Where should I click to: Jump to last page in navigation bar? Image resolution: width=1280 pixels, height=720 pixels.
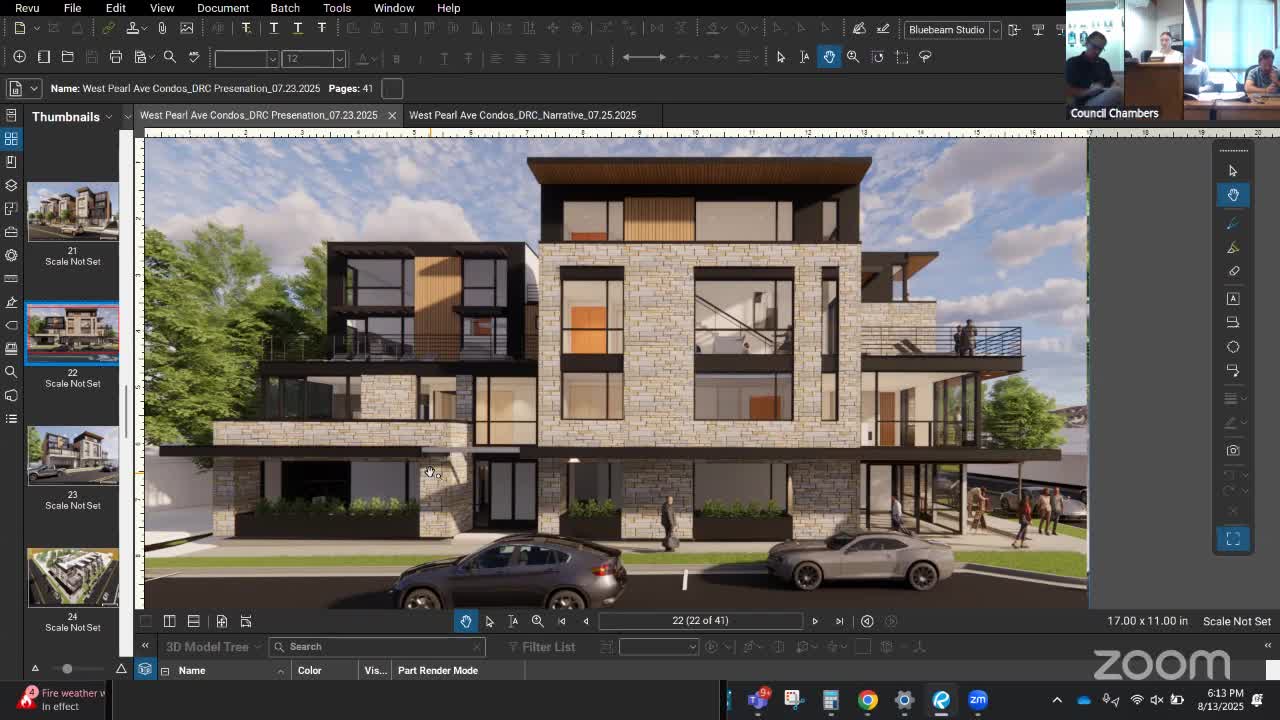click(x=839, y=621)
